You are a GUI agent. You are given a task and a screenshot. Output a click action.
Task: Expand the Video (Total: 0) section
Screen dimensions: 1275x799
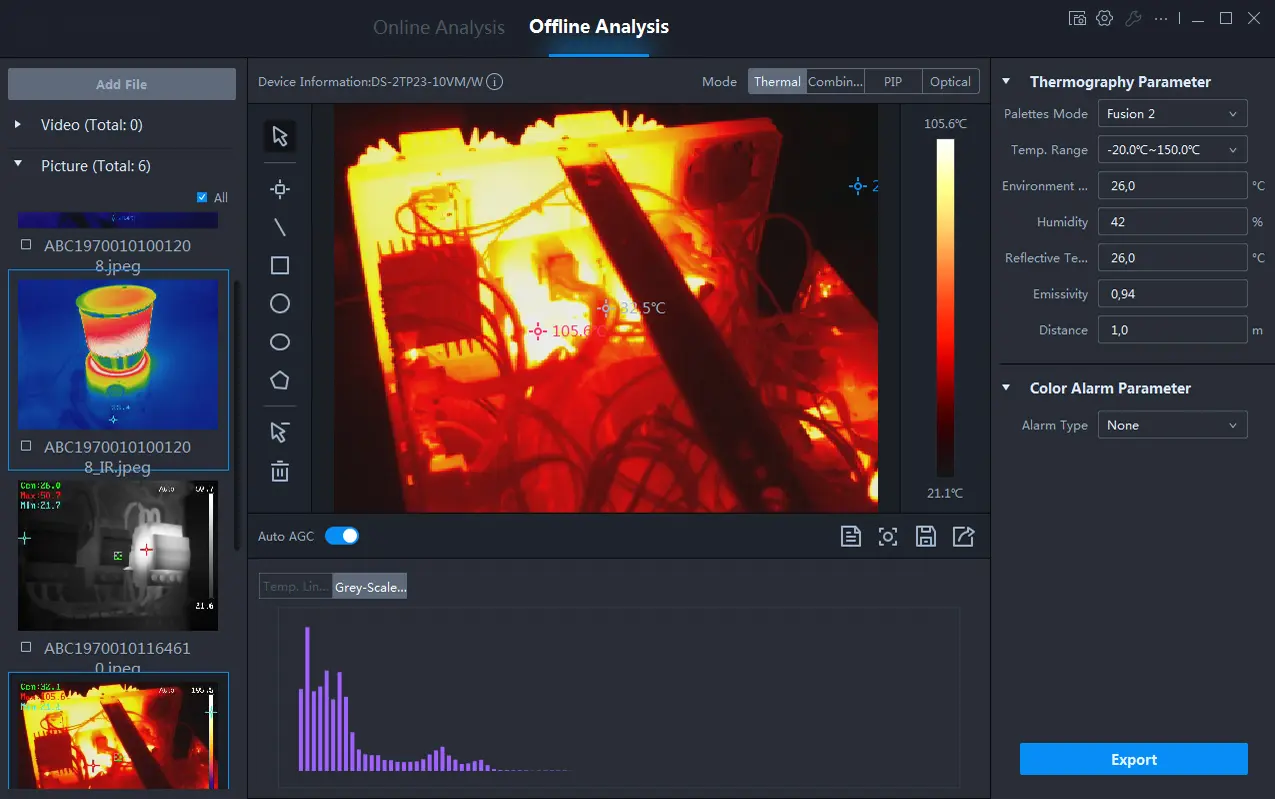pyautogui.click(x=18, y=125)
